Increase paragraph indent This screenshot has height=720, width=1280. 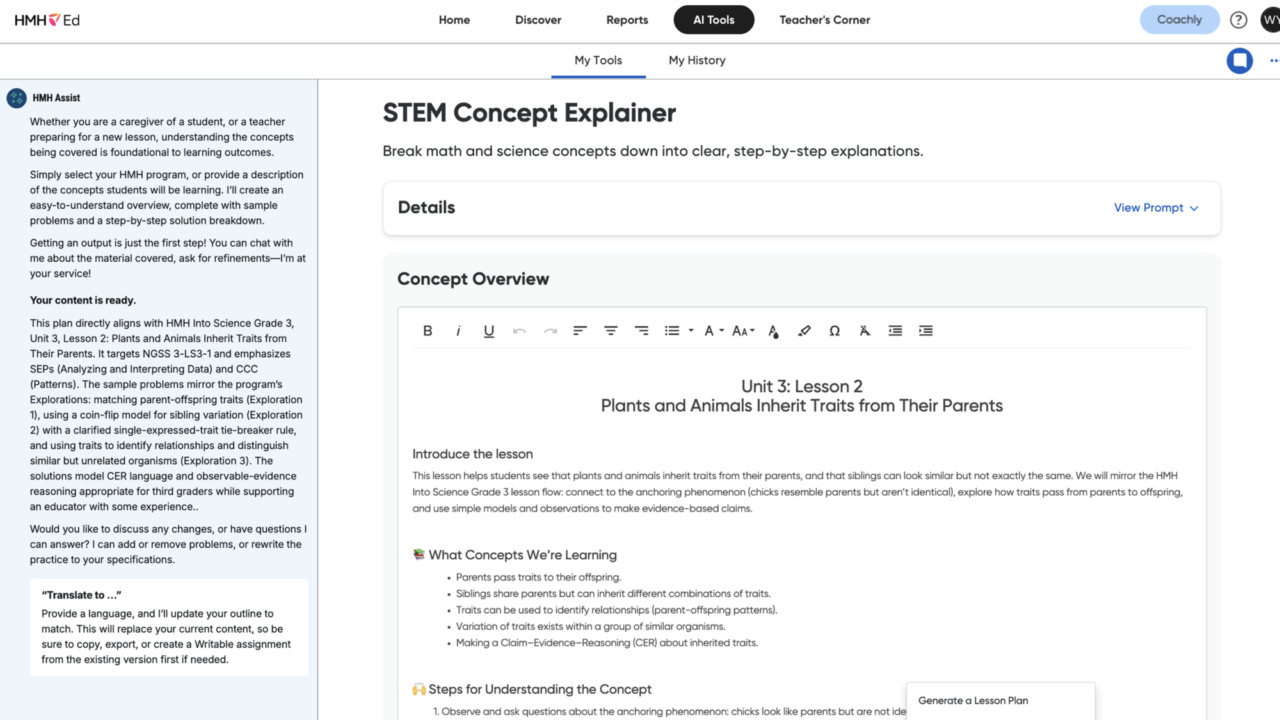click(925, 330)
